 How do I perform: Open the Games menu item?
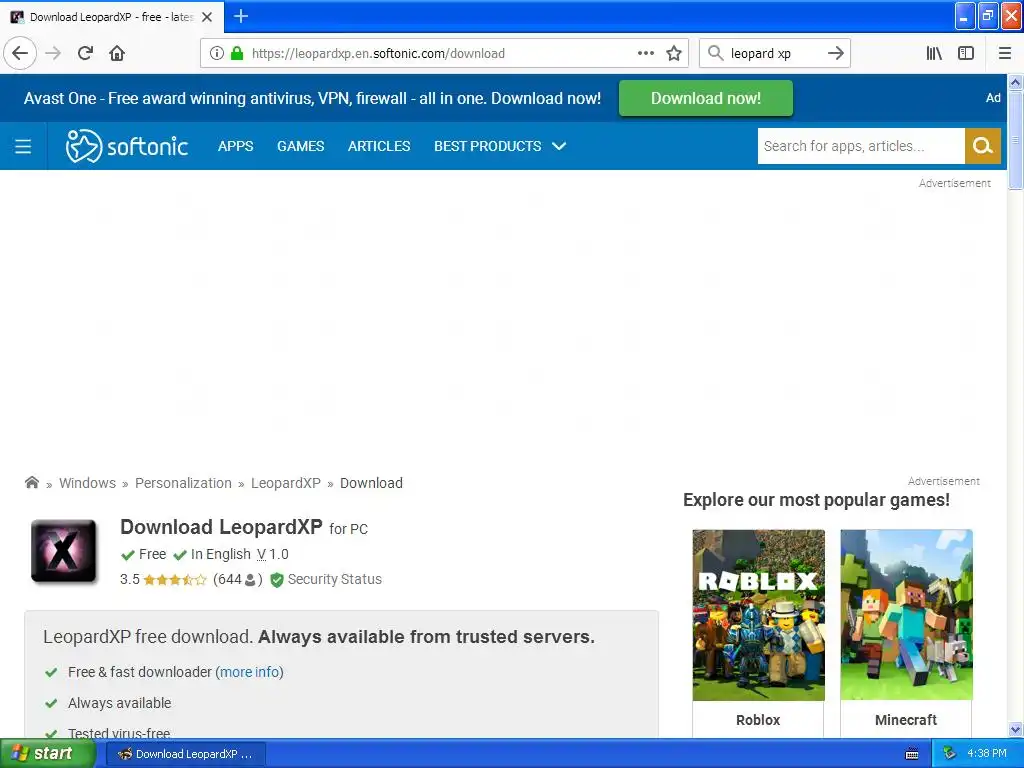coord(300,146)
